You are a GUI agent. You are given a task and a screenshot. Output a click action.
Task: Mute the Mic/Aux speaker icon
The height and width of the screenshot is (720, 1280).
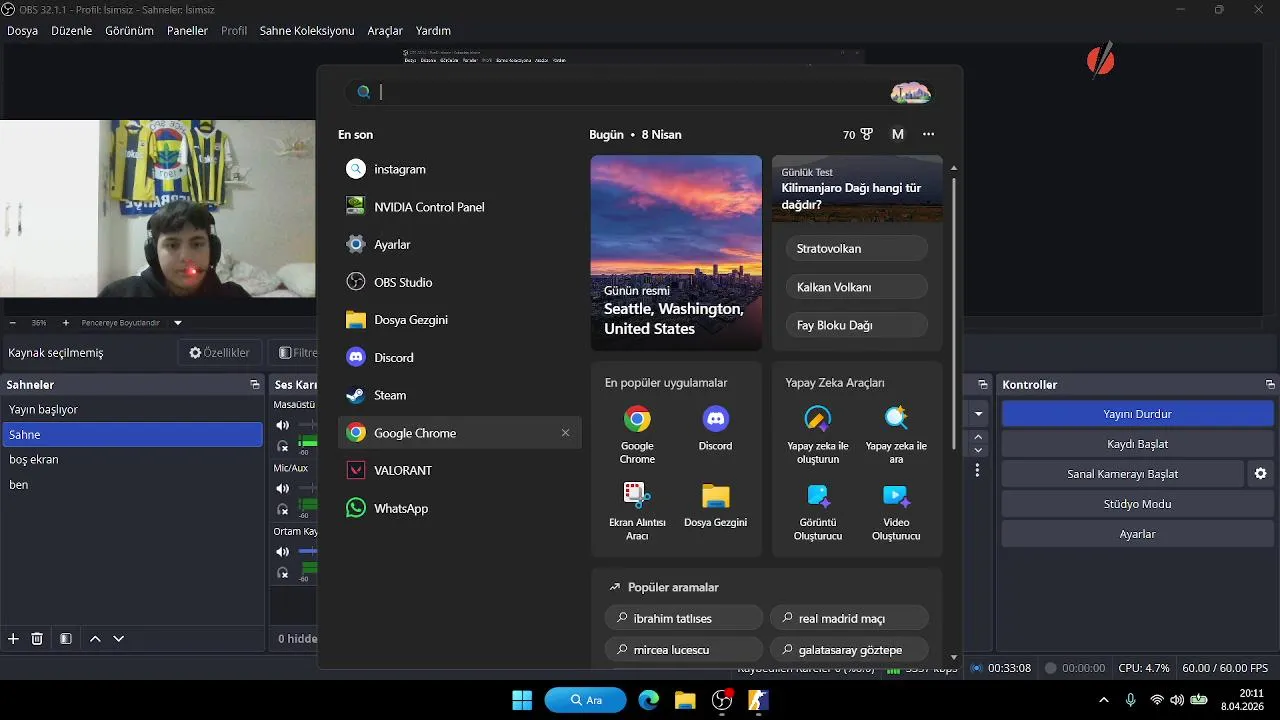click(283, 488)
